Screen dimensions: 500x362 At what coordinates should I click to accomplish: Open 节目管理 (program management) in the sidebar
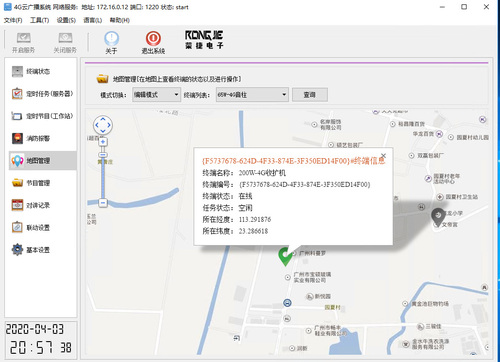[x=42, y=183]
